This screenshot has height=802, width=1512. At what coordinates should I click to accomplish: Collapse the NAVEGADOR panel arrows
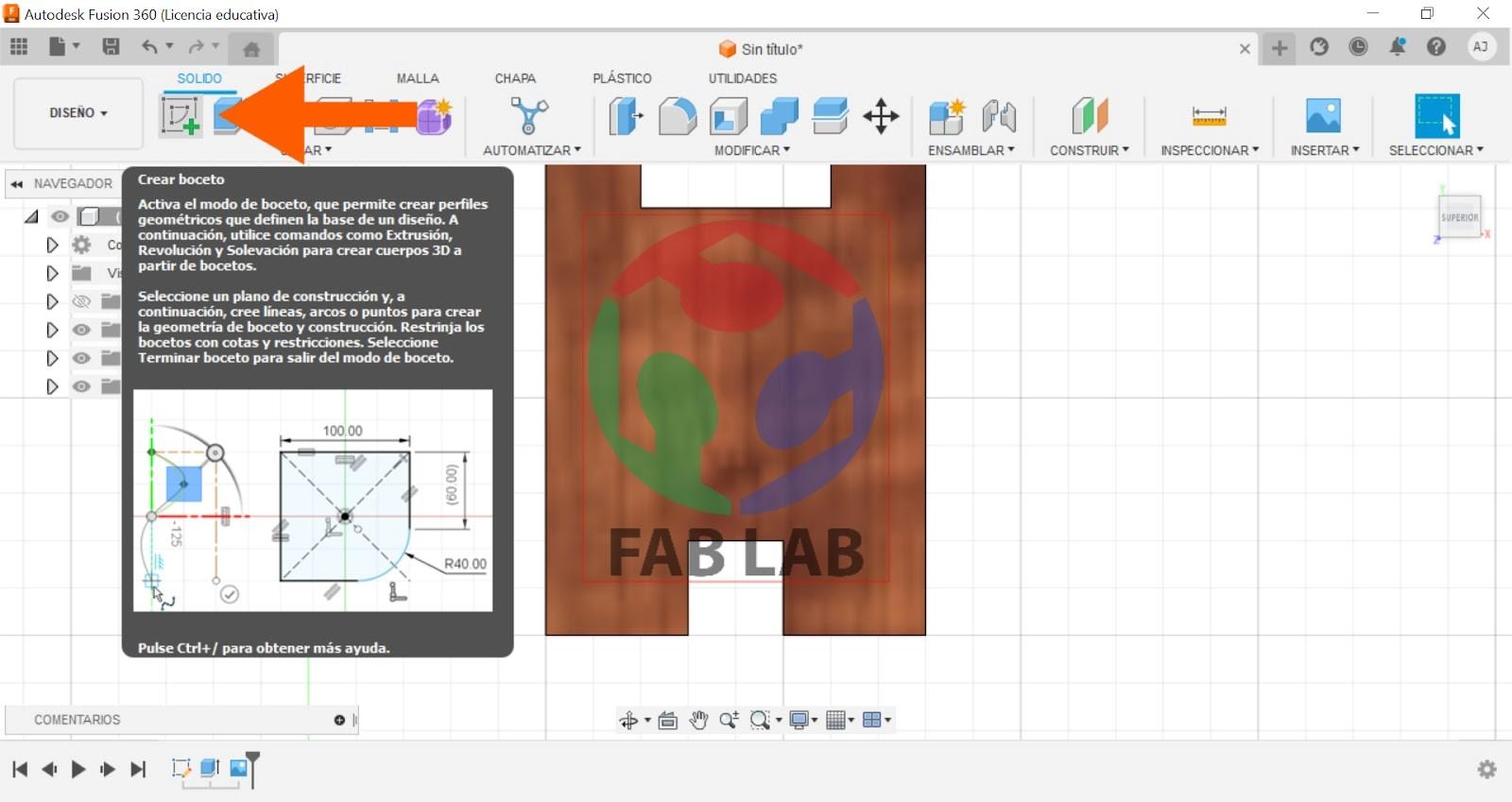(17, 183)
